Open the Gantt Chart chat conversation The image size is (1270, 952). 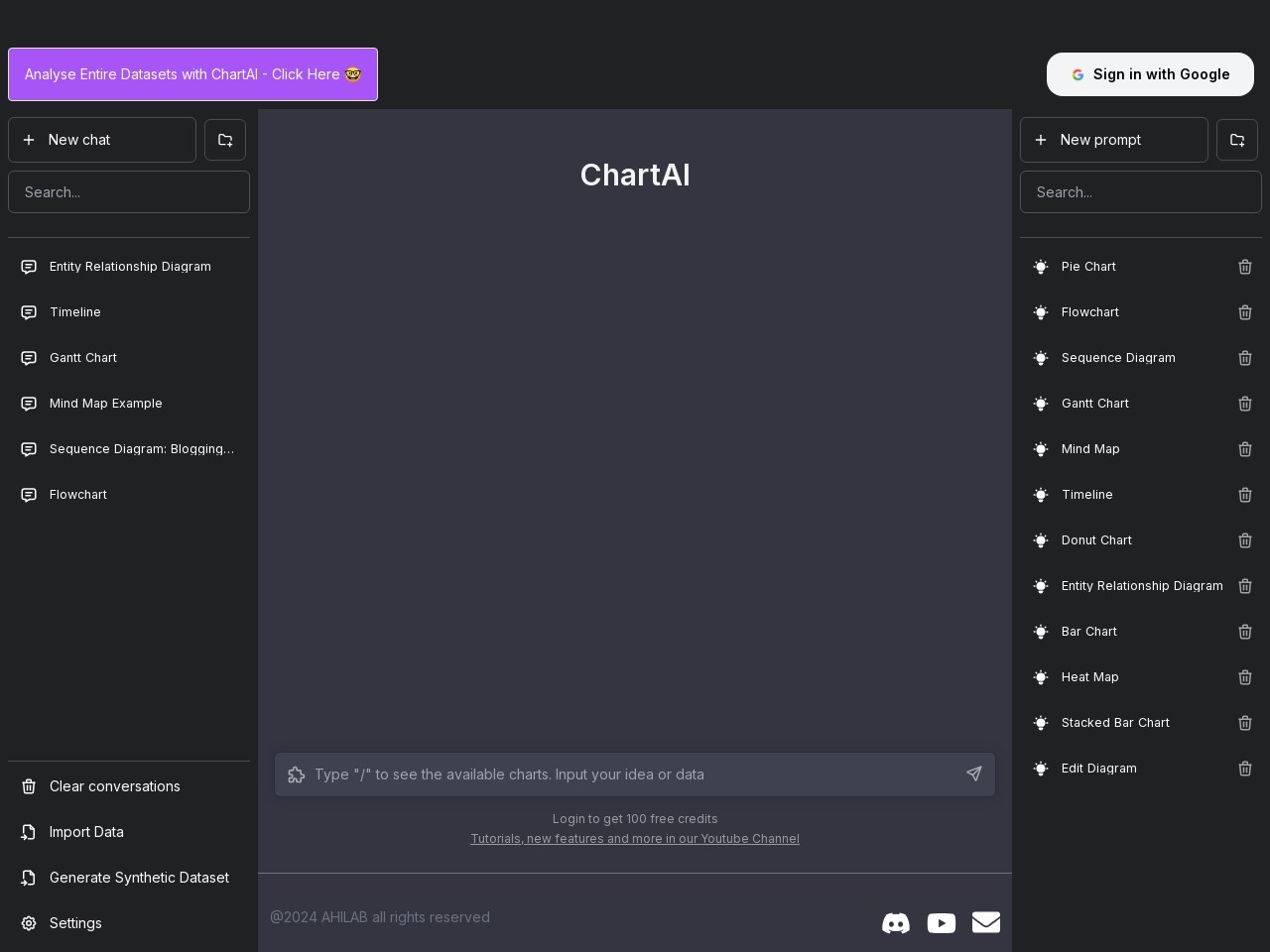(x=129, y=358)
